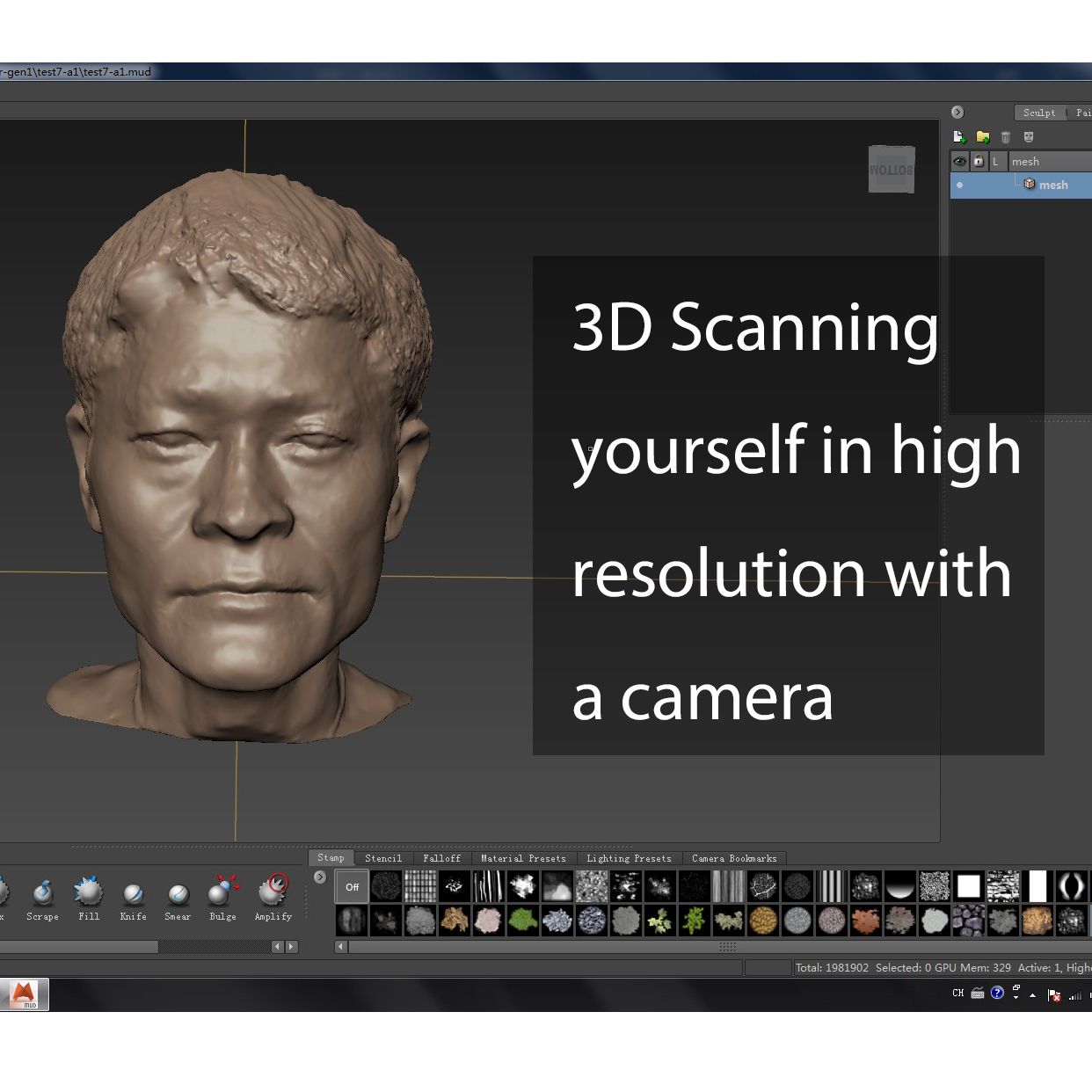Click the trash icon in the Object List panel
This screenshot has width=1092, height=1092.
pyautogui.click(x=1005, y=136)
